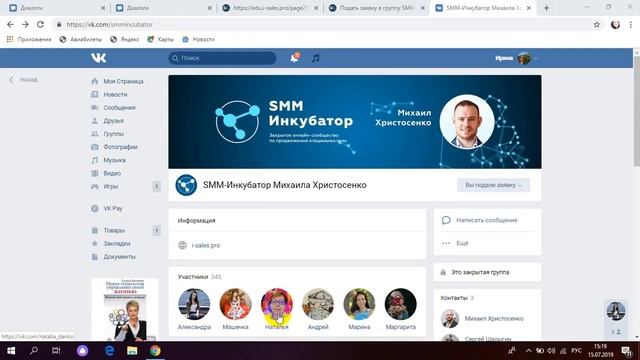Open the music note icon in header
This screenshot has width=640, height=360.
(x=316, y=58)
